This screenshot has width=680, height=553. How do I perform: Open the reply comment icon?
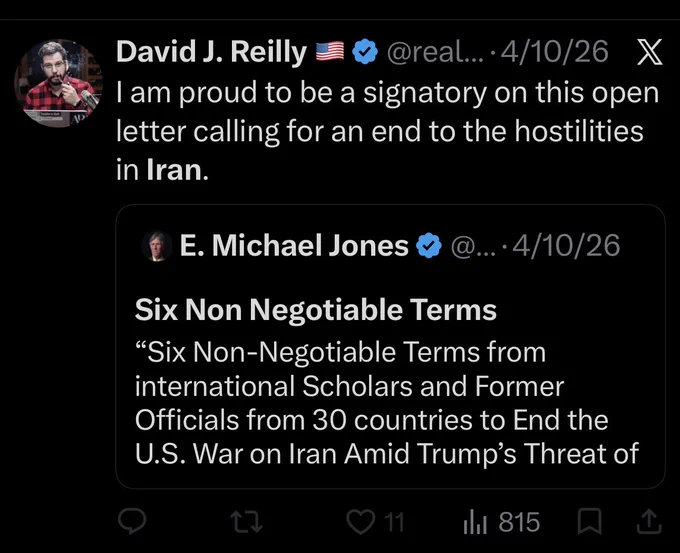pos(132,521)
